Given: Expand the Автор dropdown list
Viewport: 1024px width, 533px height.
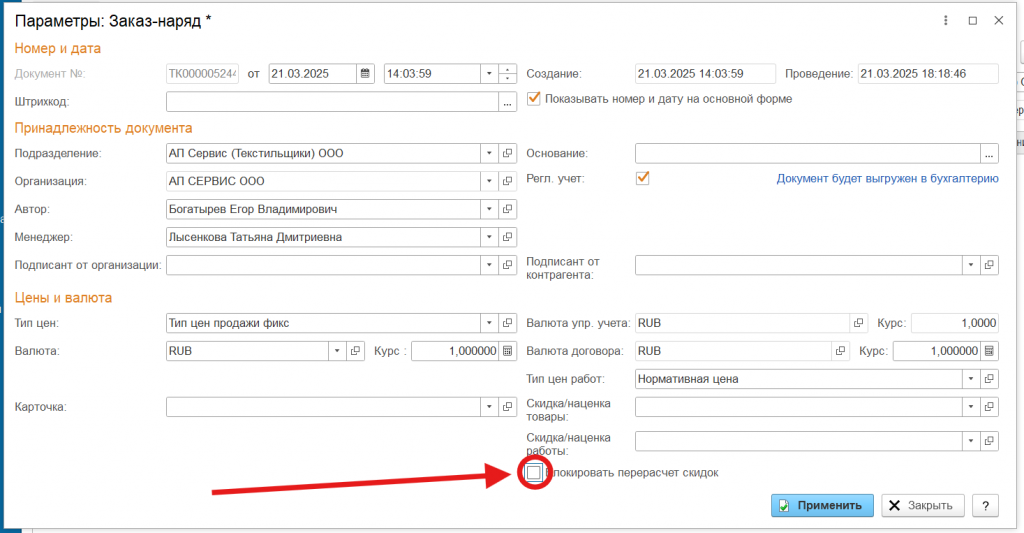Looking at the screenshot, I should coord(489,209).
